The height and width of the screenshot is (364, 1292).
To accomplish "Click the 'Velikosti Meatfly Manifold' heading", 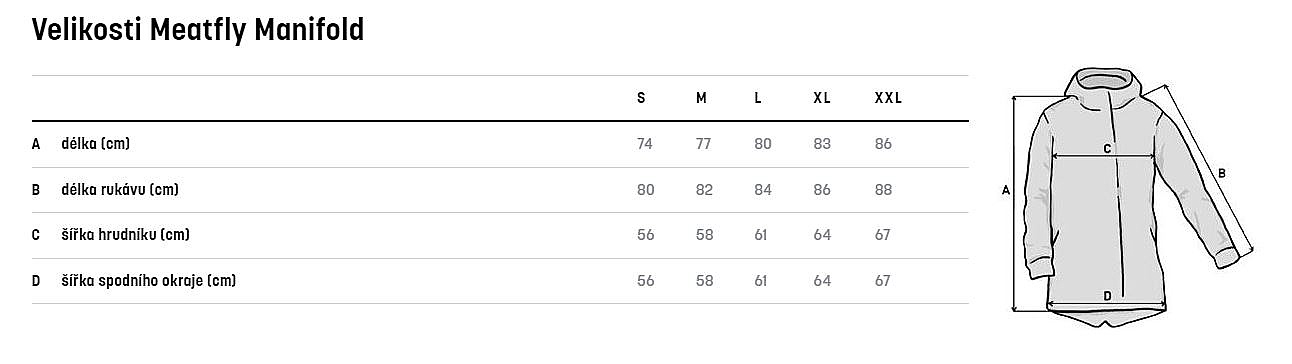I will point(198,31).
